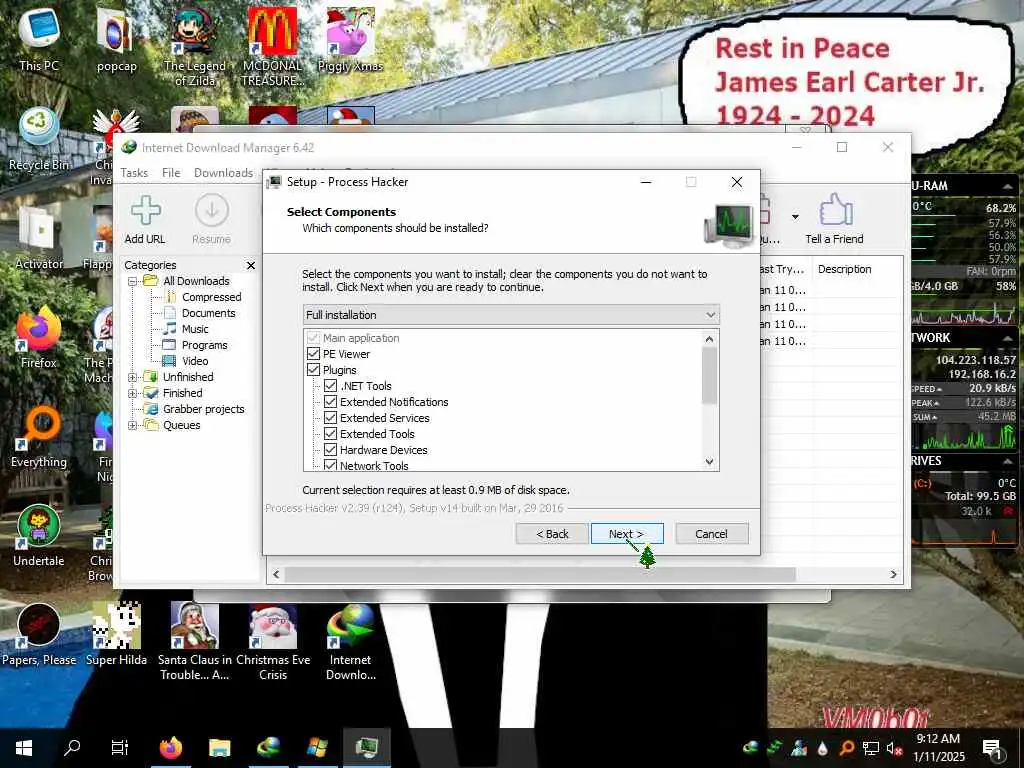Click the Description column header
Screen dimensions: 1024x768
pyautogui.click(x=845, y=269)
